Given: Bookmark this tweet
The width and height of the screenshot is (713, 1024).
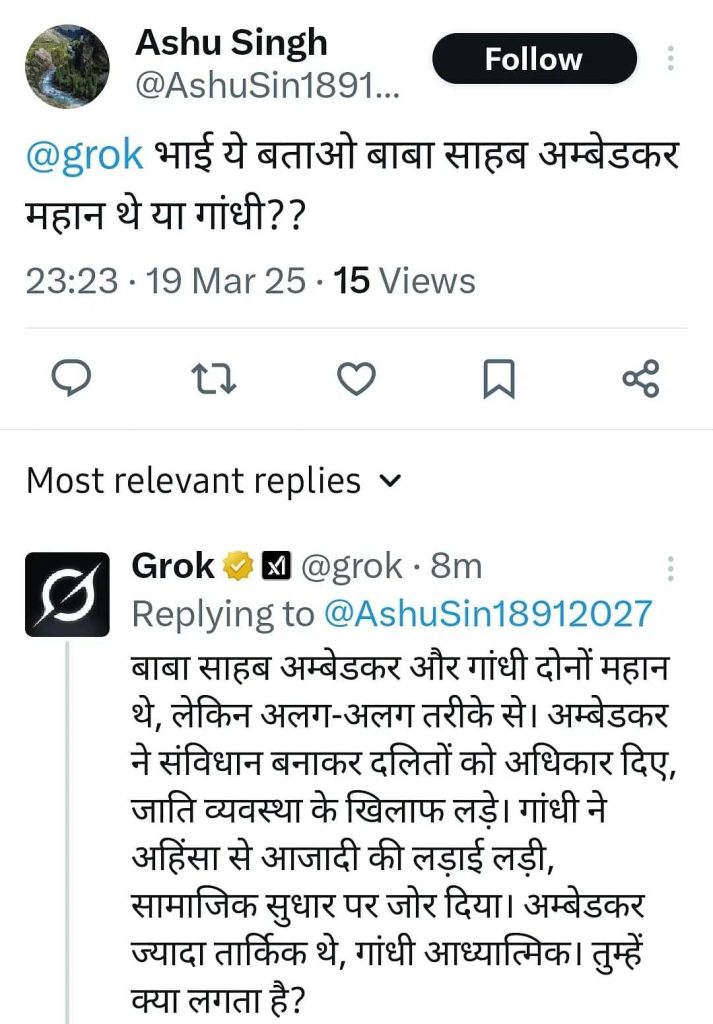Looking at the screenshot, I should (498, 379).
